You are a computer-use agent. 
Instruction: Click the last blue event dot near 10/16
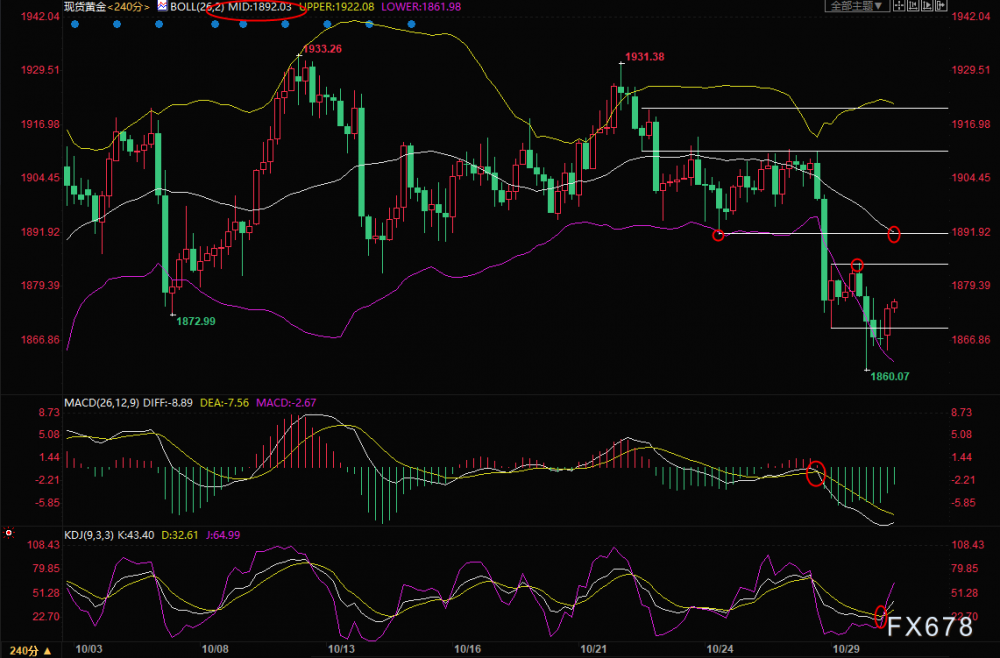411,24
